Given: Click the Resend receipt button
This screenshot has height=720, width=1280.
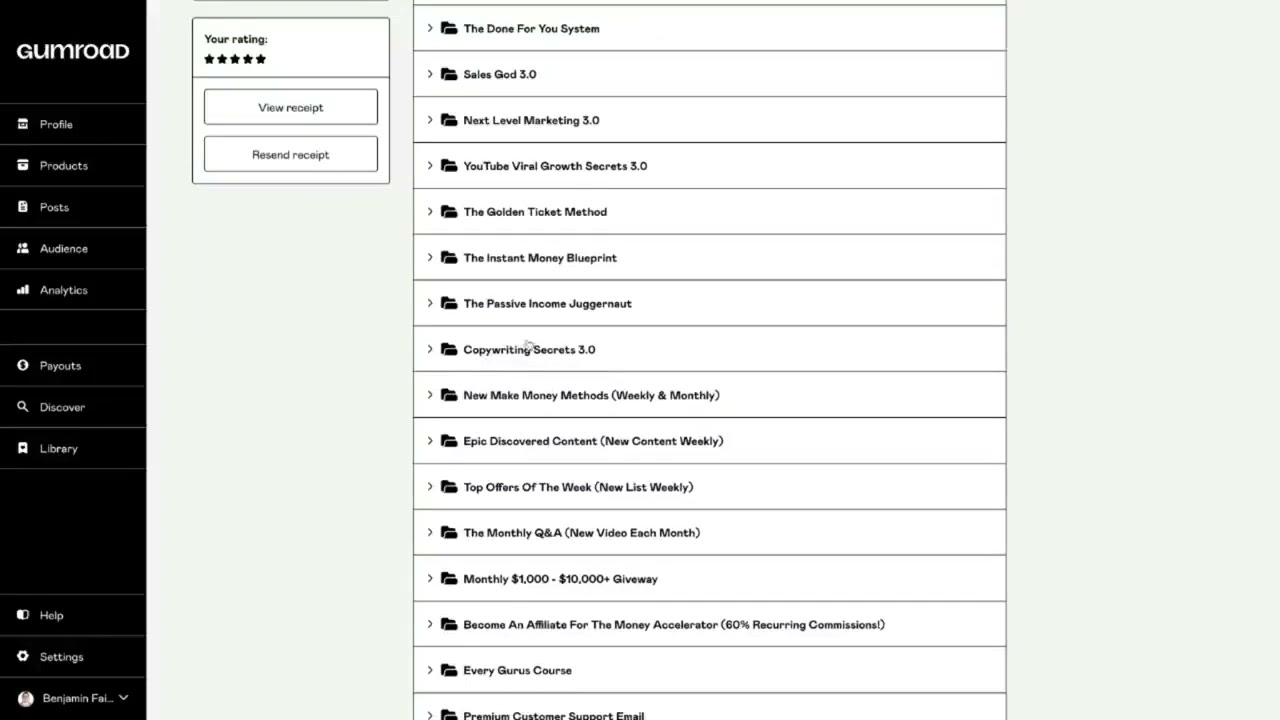Looking at the screenshot, I should click(x=291, y=154).
